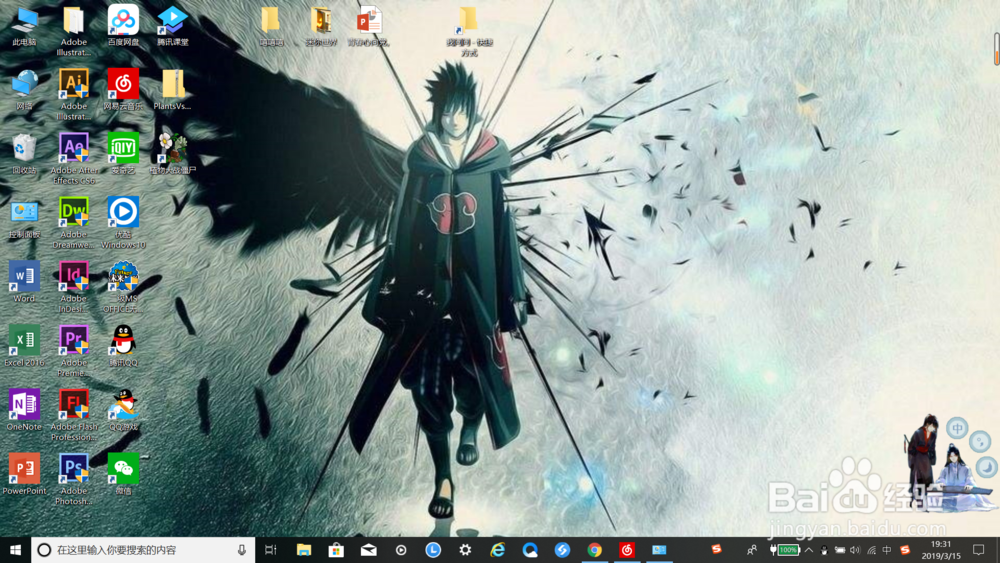Launch Adobe Flash Professional shortcut
Viewport: 1000px width, 563px height.
pyautogui.click(x=73, y=414)
